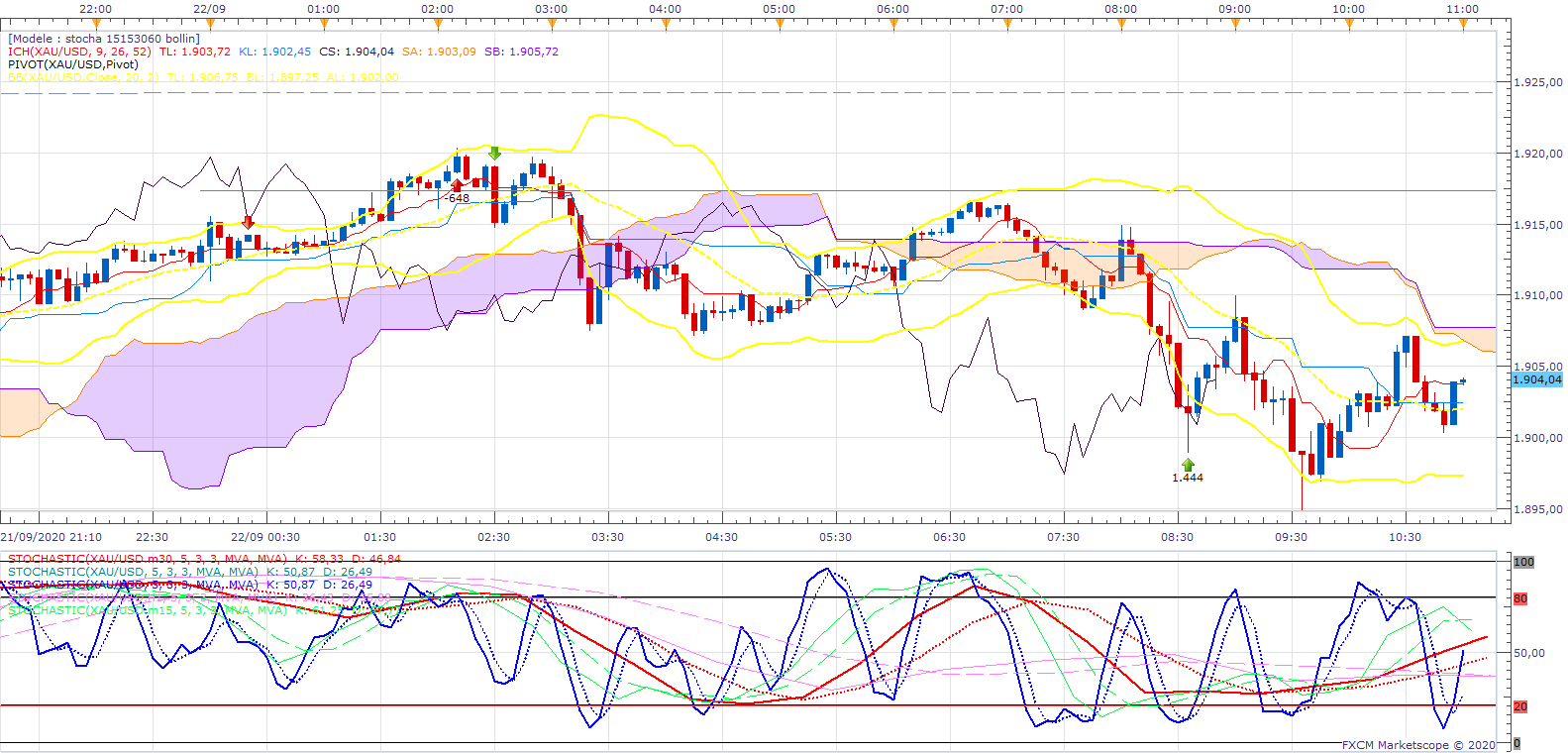Click the 05:30 time axis label
The height and width of the screenshot is (753, 1568).
(835, 537)
